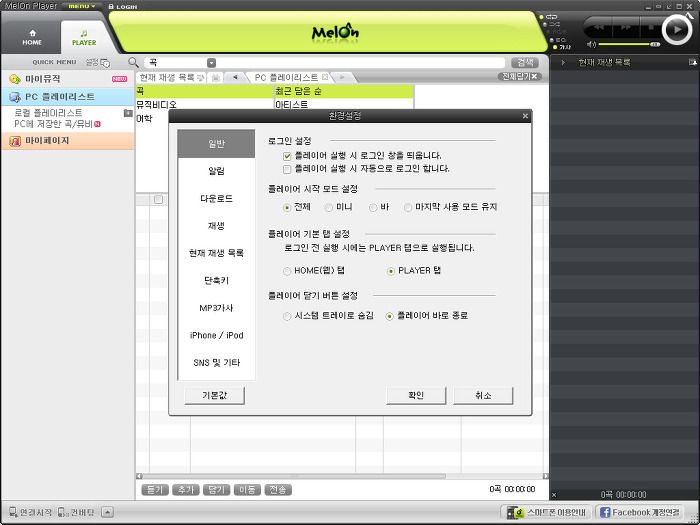
Task: Mute using the speaker volume icon
Action: (x=591, y=45)
